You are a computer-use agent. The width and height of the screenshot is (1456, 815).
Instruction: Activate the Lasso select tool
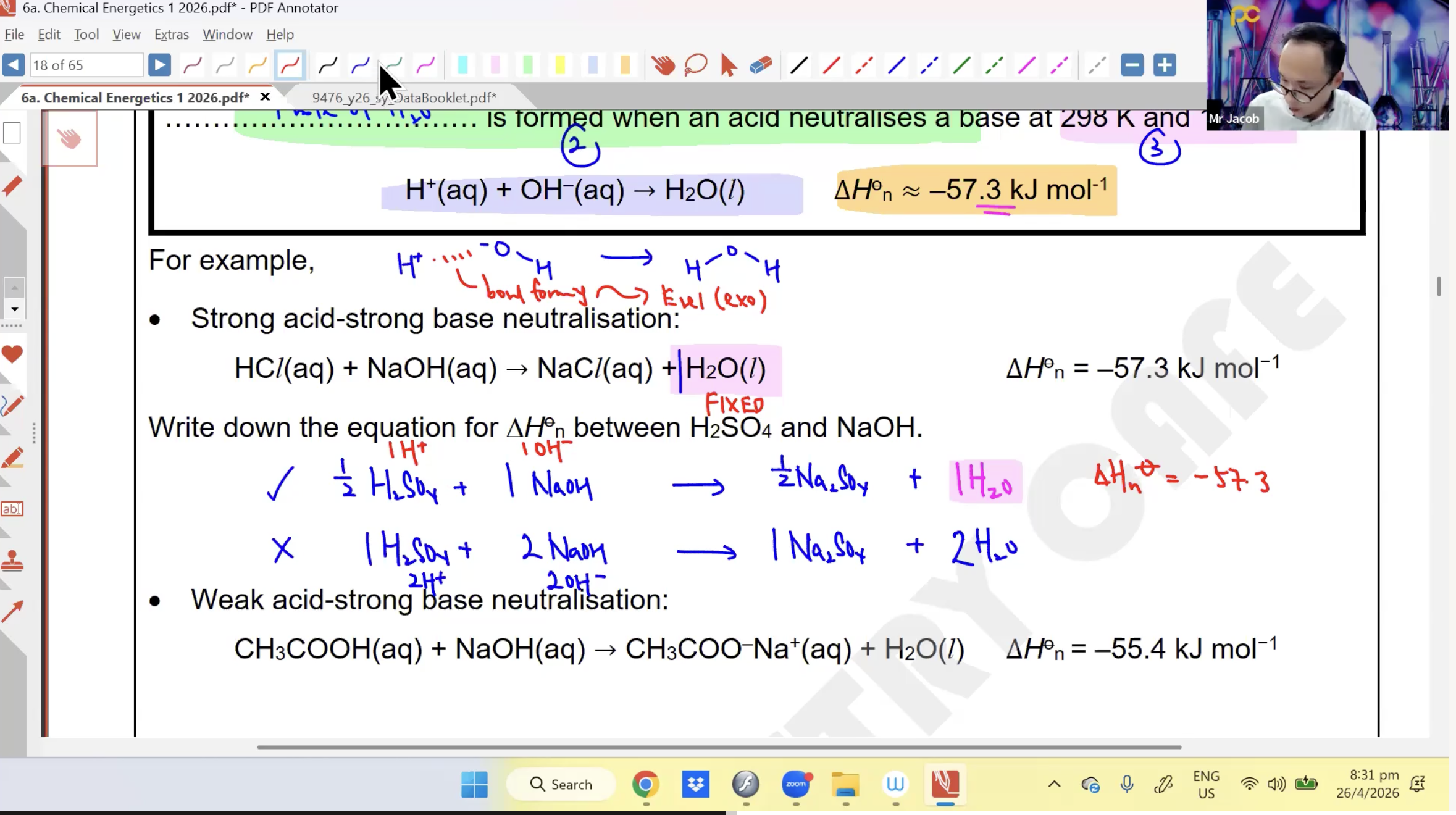click(x=696, y=65)
